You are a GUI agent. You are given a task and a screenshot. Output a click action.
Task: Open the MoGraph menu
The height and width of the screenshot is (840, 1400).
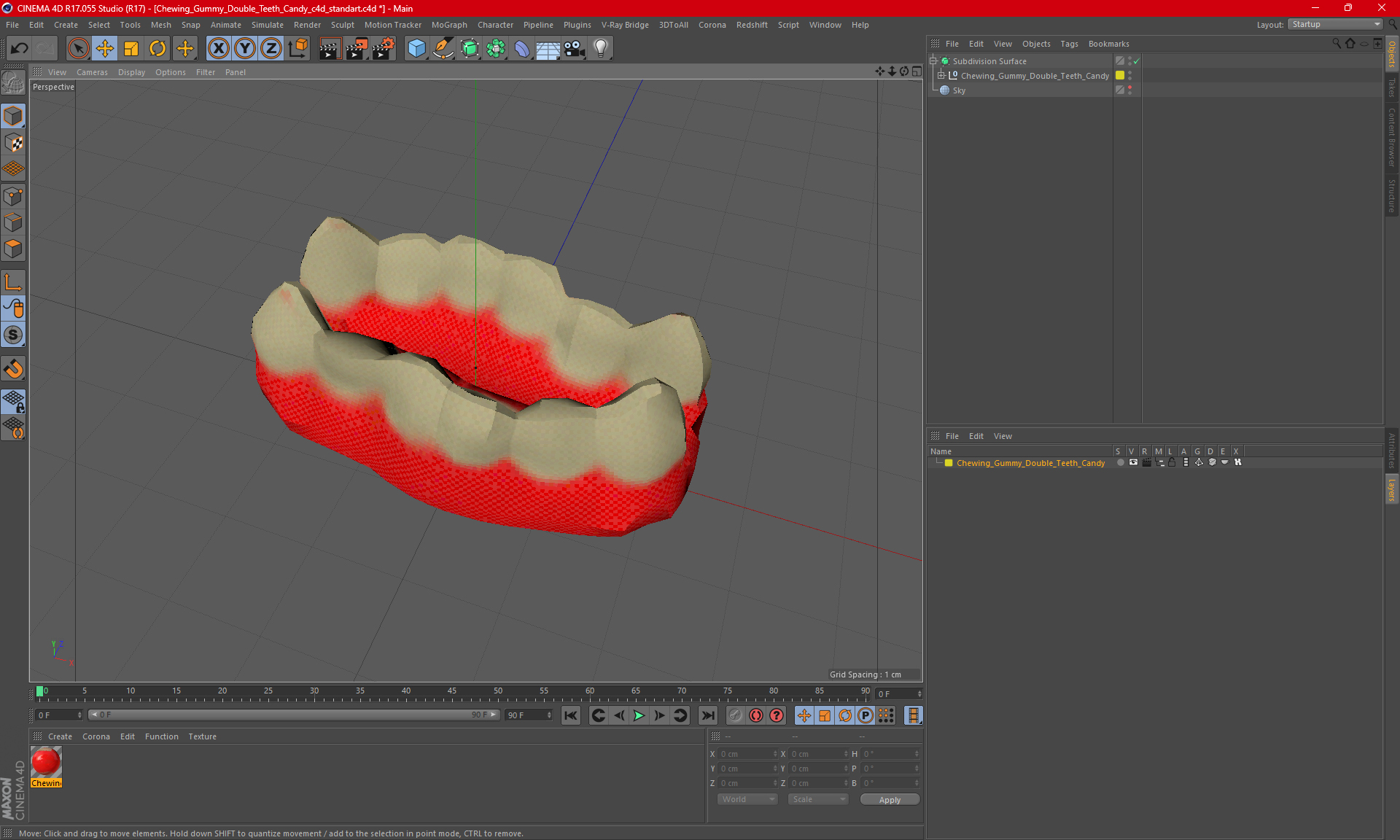[x=448, y=25]
